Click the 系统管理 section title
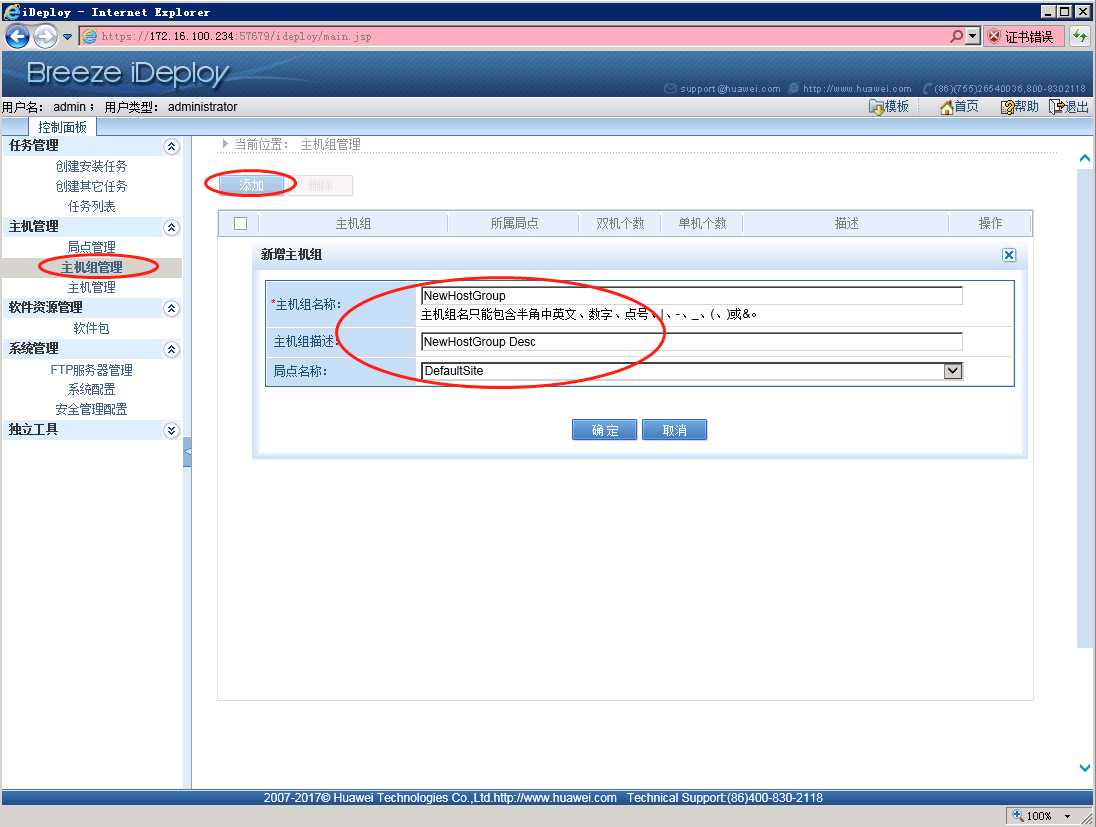The image size is (1096, 827). pos(34,348)
